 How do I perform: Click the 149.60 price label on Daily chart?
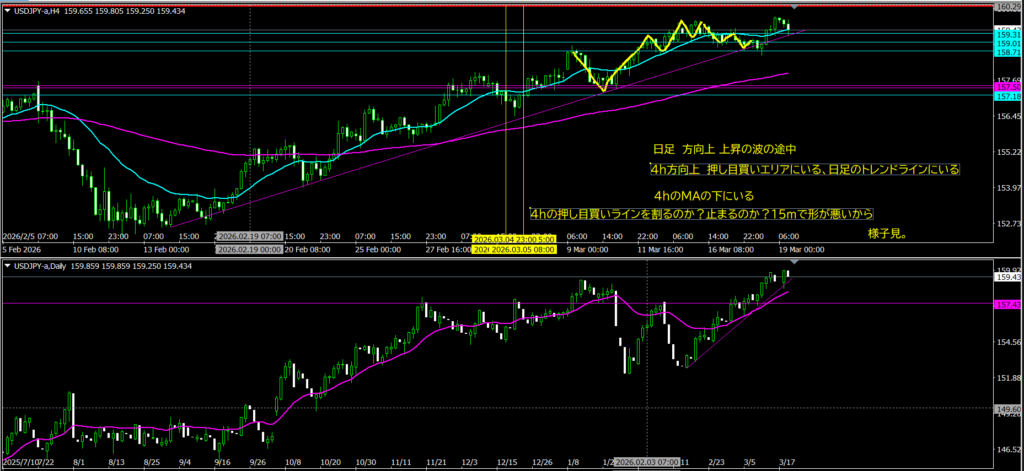pos(1008,408)
